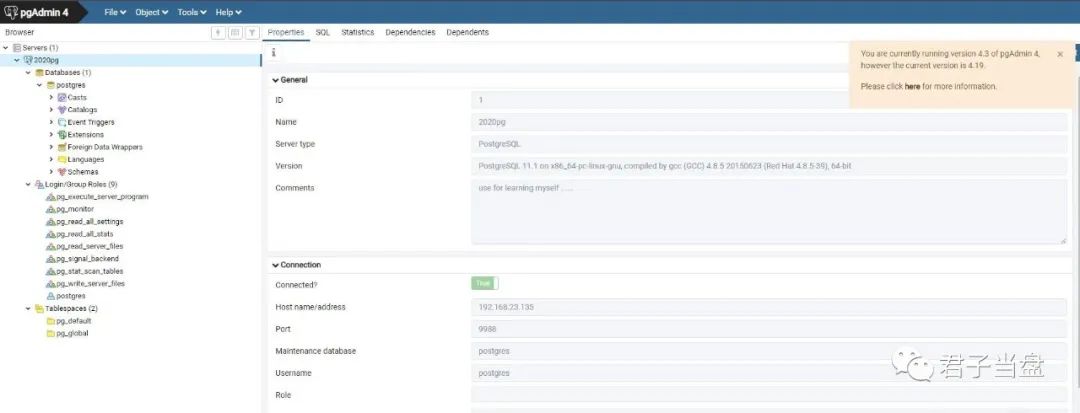Expand the Schemas tree node
This screenshot has width=1080, height=413.
coord(51,172)
